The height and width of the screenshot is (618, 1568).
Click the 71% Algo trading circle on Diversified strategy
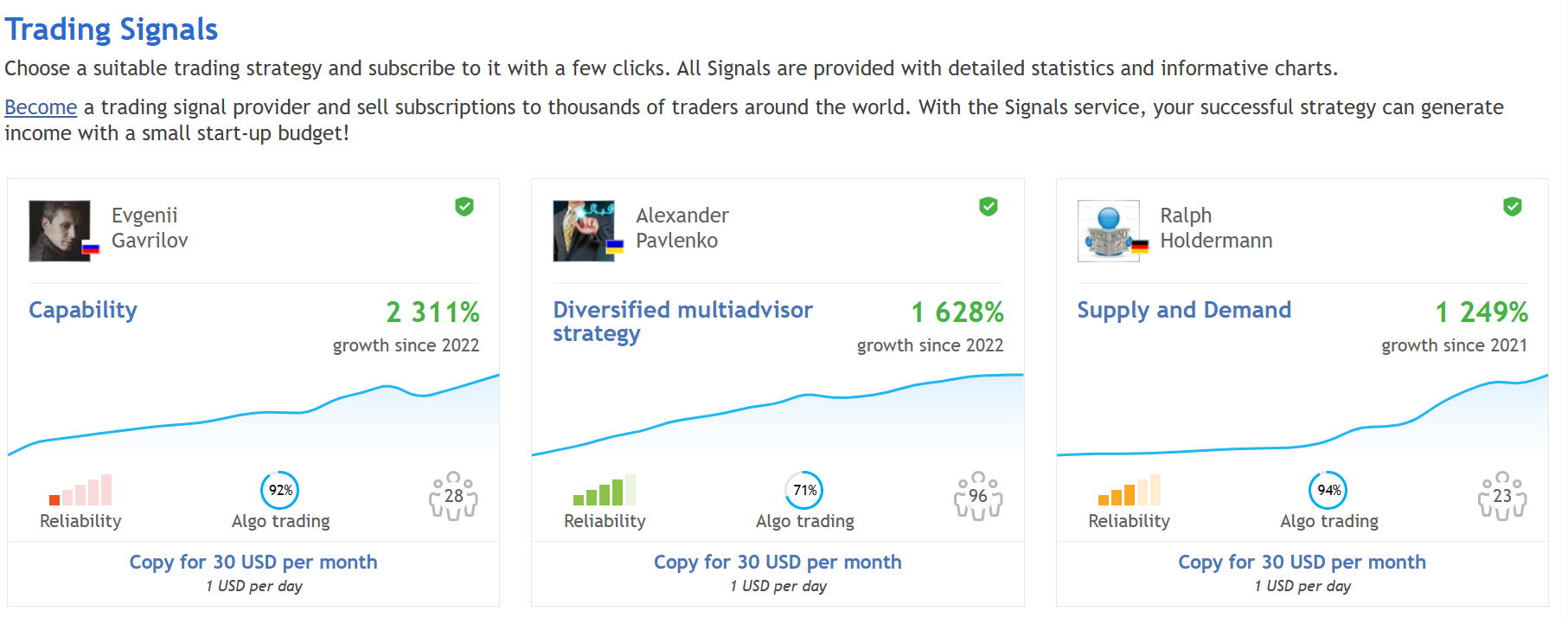[x=803, y=490]
